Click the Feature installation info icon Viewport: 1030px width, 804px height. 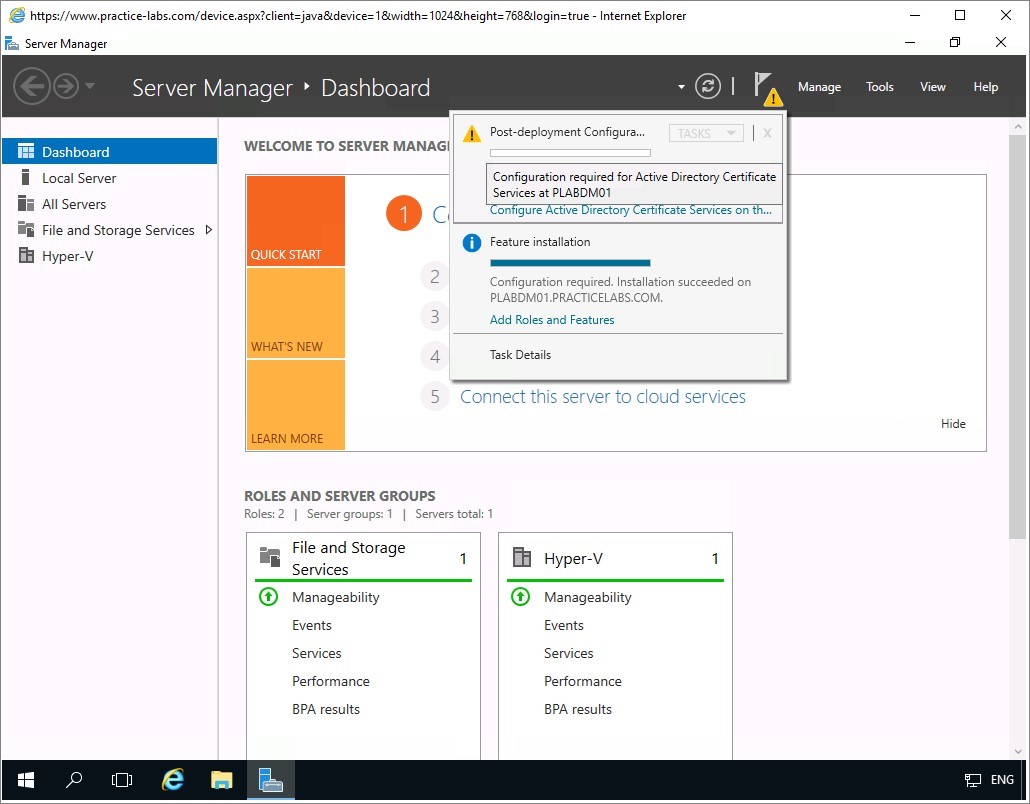(x=472, y=243)
